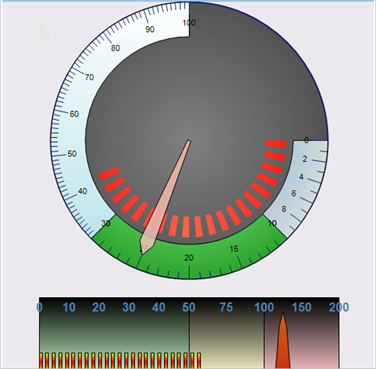
Task: Click label 10 on the circular gauge
Action: pyautogui.click(x=272, y=223)
